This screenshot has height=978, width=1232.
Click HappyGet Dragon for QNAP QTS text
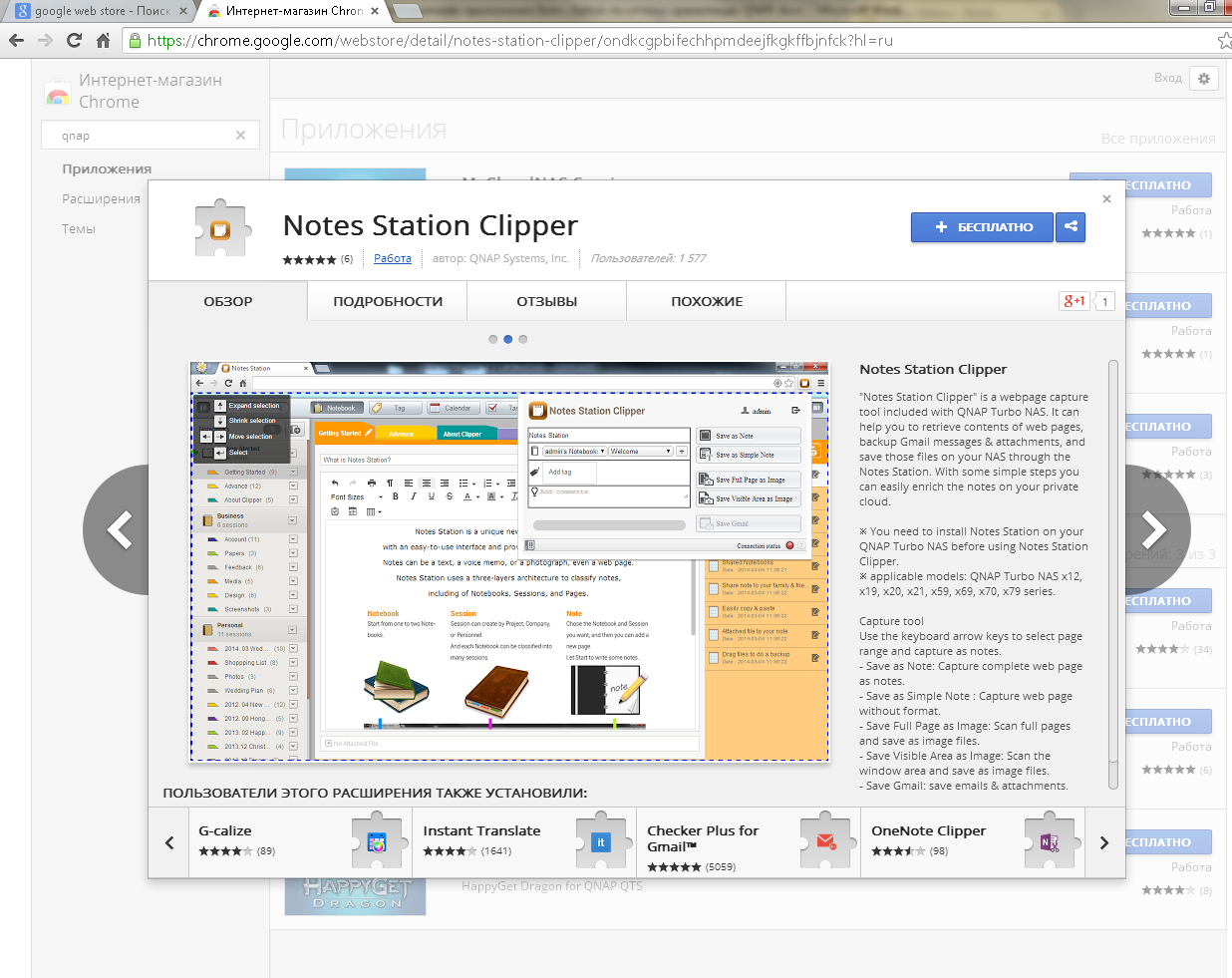click(552, 885)
